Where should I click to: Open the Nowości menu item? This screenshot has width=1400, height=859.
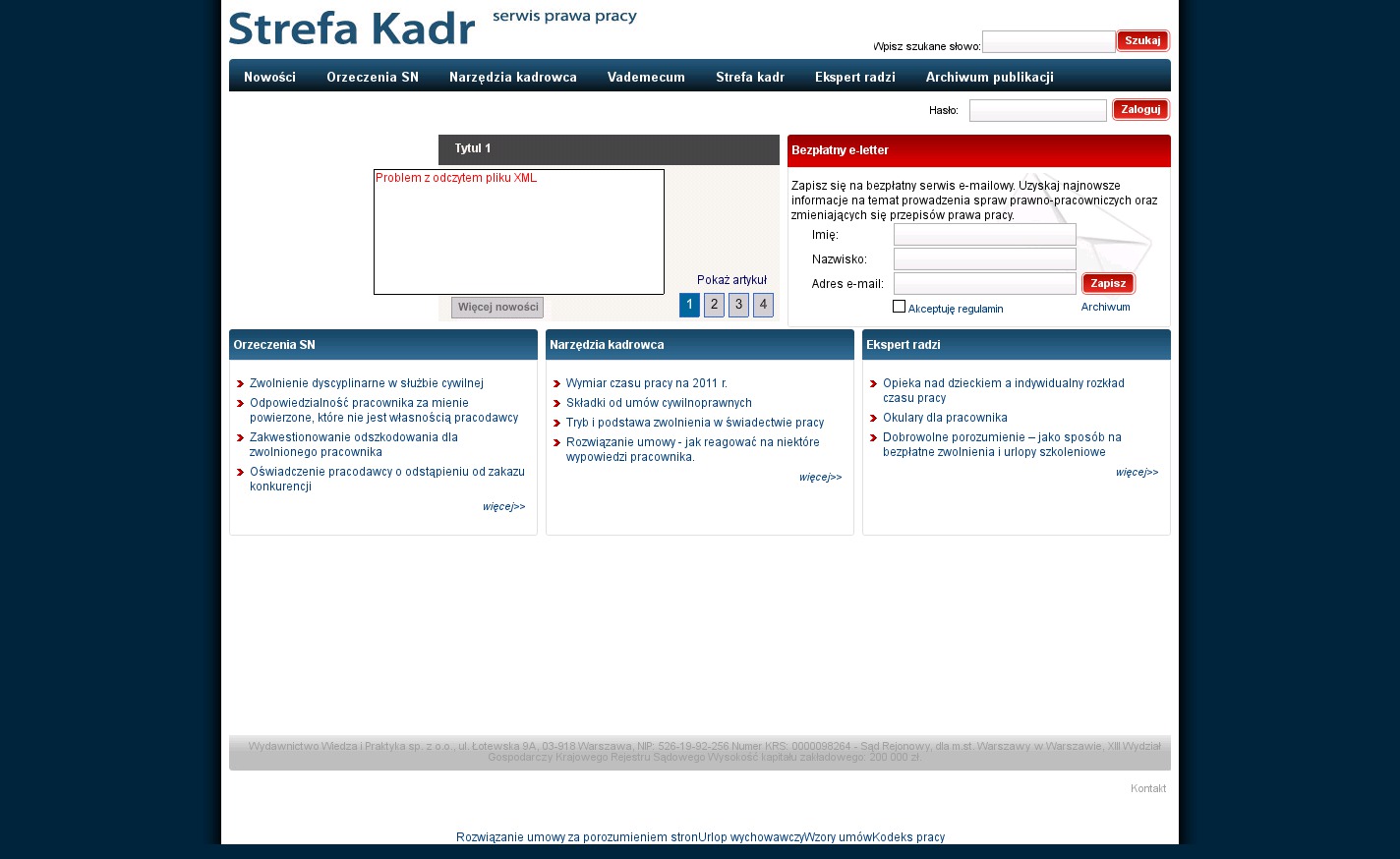point(269,77)
